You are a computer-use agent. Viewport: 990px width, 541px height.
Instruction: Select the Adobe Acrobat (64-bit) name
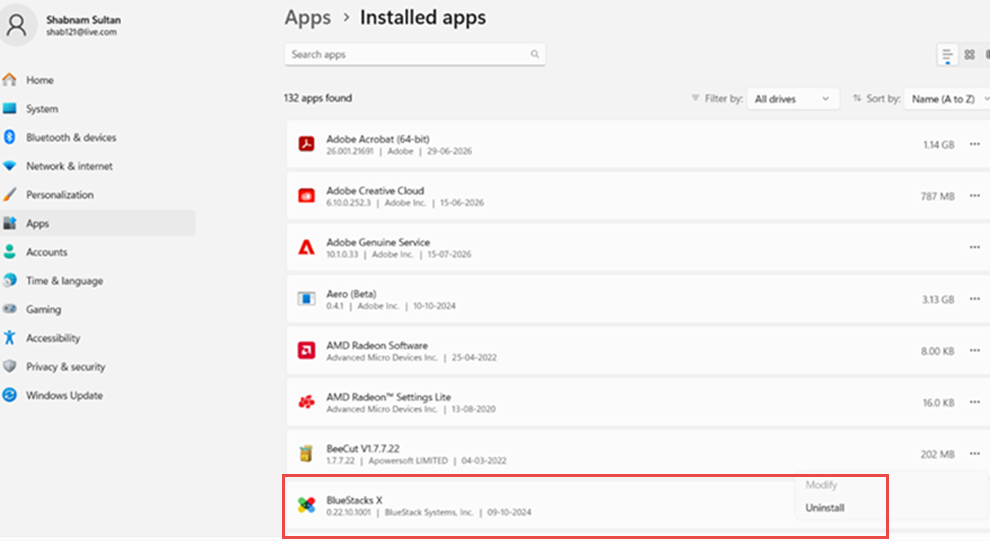378,139
